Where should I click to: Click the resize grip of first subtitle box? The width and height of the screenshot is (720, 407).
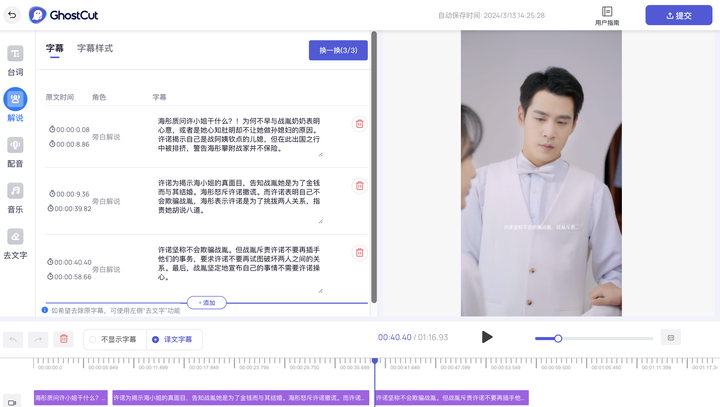tap(321, 154)
